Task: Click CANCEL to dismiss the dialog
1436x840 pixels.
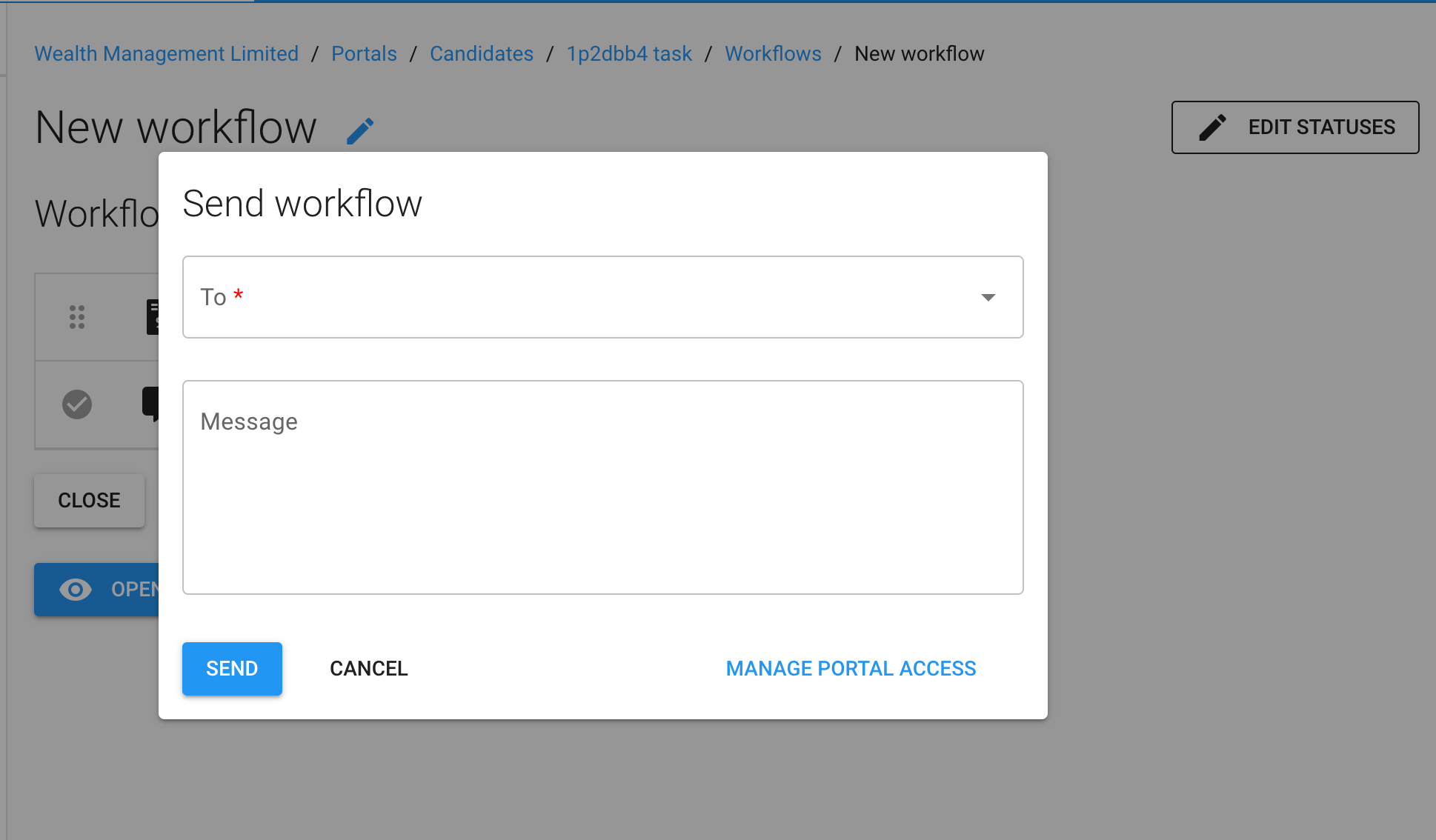Action: pos(368,668)
